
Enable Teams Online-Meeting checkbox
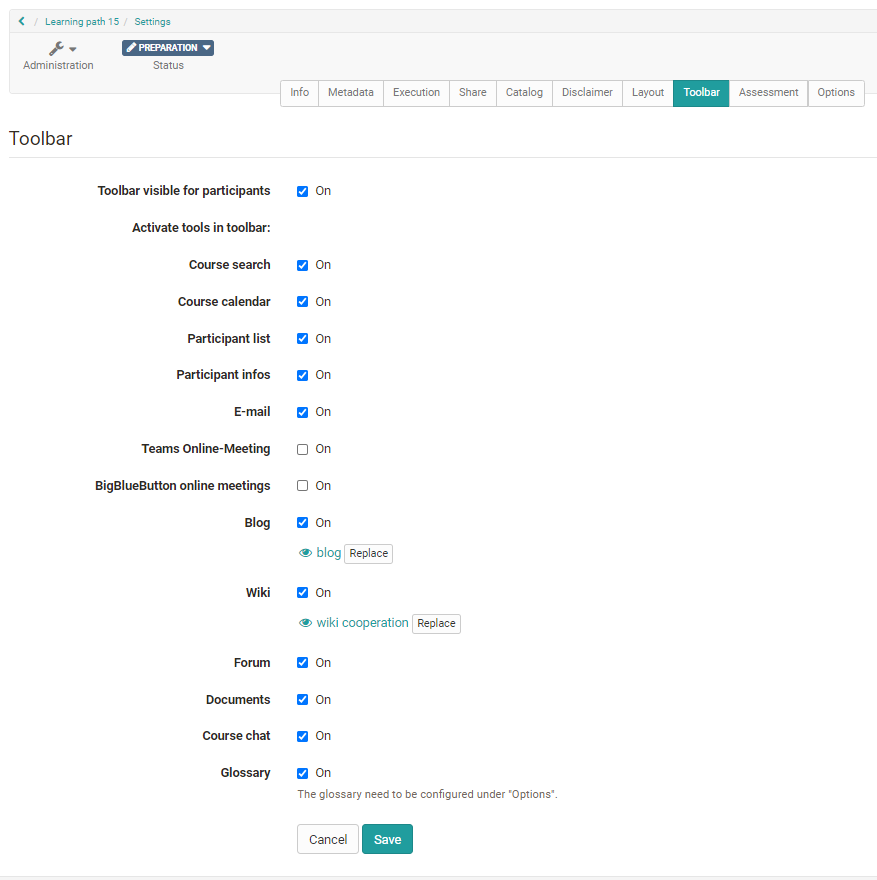coord(302,449)
